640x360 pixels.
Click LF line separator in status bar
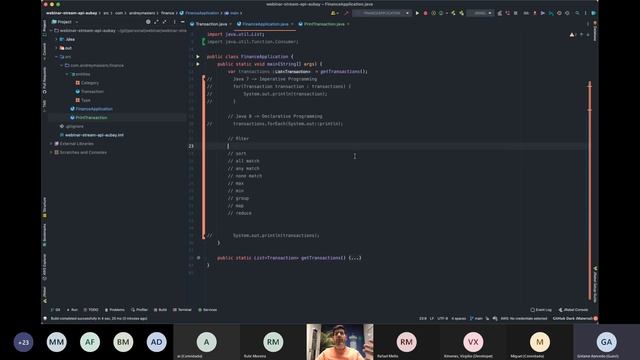432,318
